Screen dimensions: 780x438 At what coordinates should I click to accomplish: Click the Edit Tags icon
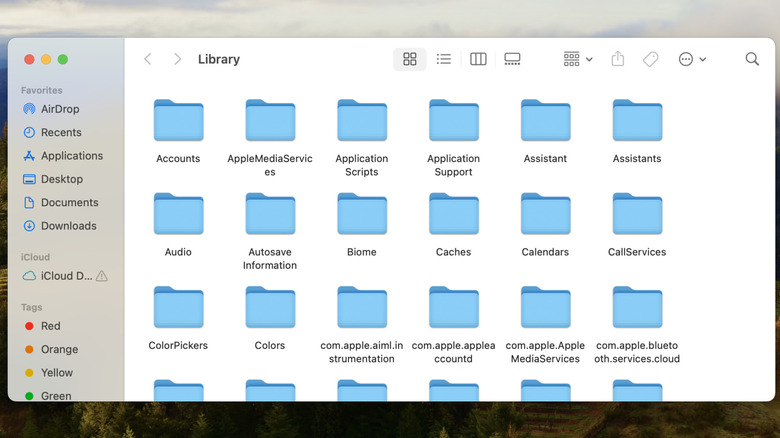[x=650, y=59]
